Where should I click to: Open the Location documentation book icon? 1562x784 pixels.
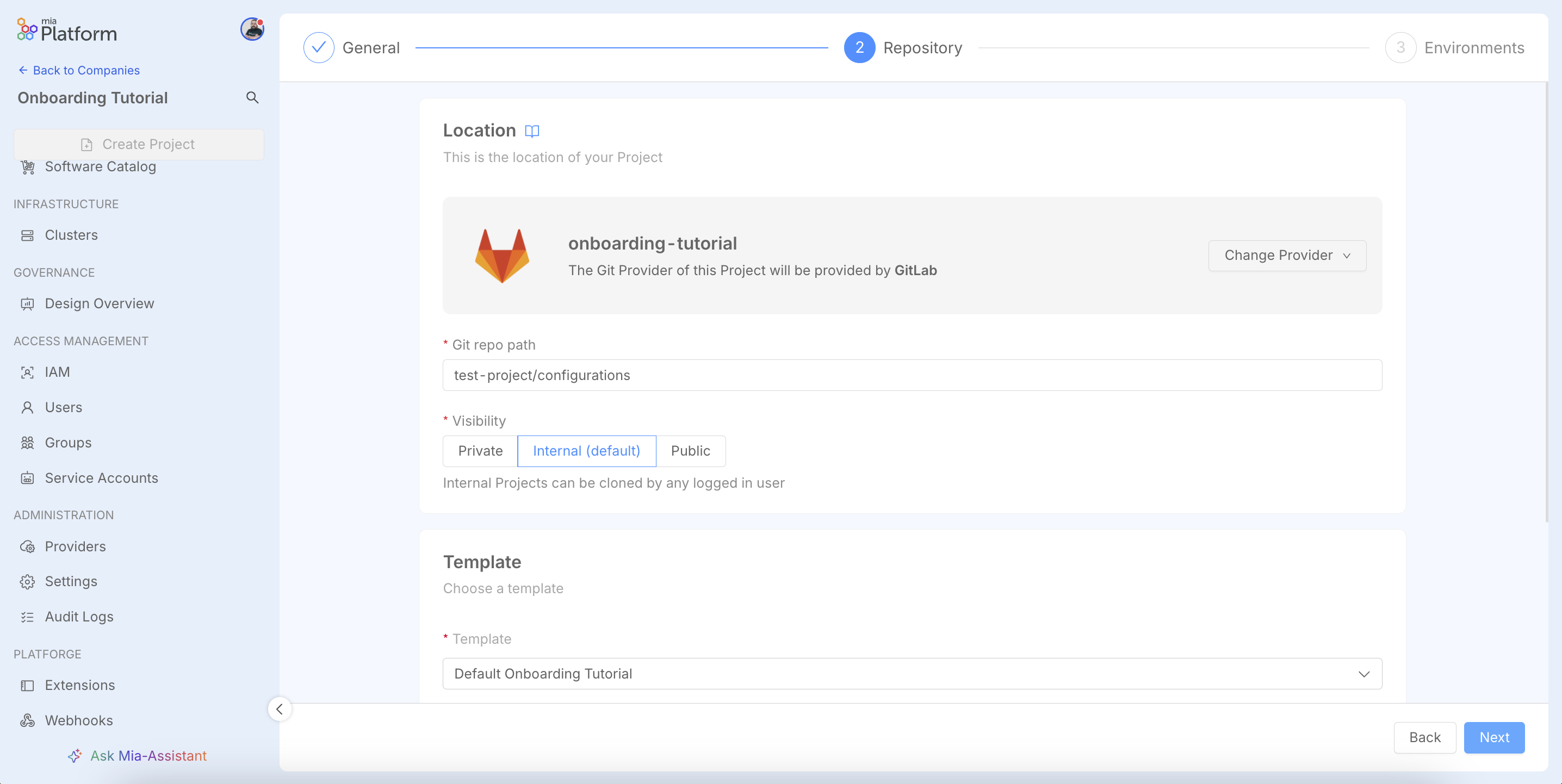coord(532,131)
